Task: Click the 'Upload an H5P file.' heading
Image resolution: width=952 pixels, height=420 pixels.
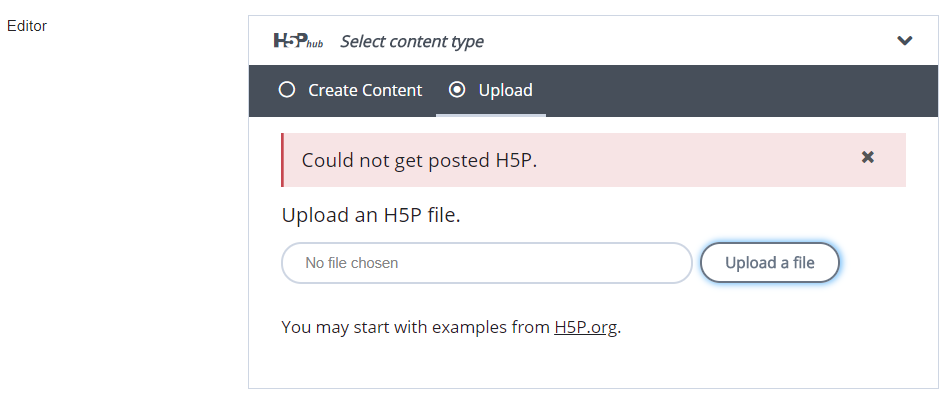Action: (x=371, y=215)
